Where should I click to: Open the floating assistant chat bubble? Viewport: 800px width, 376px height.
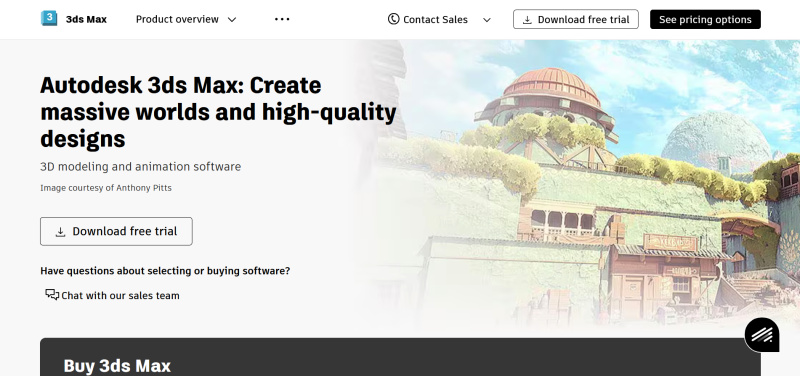(x=762, y=335)
